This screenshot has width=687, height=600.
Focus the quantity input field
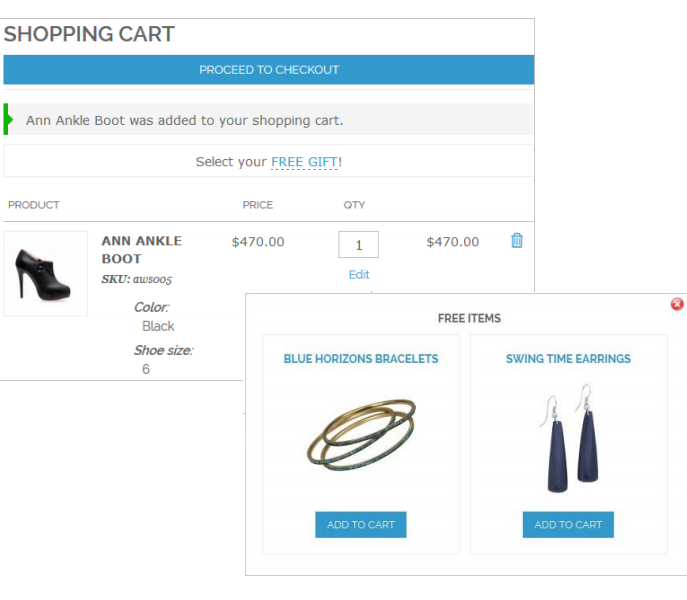tap(358, 244)
